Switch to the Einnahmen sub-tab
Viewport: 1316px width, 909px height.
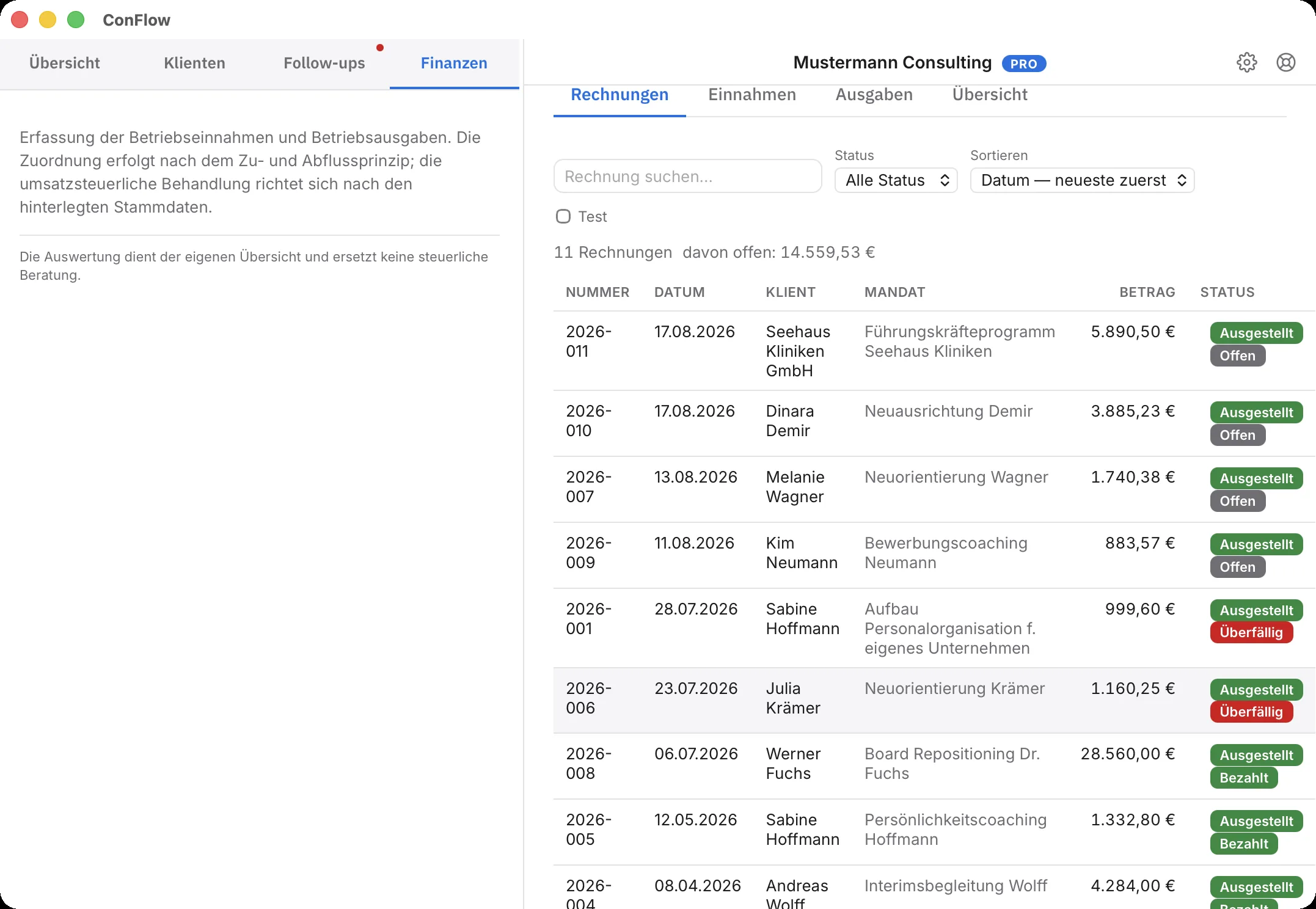(x=752, y=95)
